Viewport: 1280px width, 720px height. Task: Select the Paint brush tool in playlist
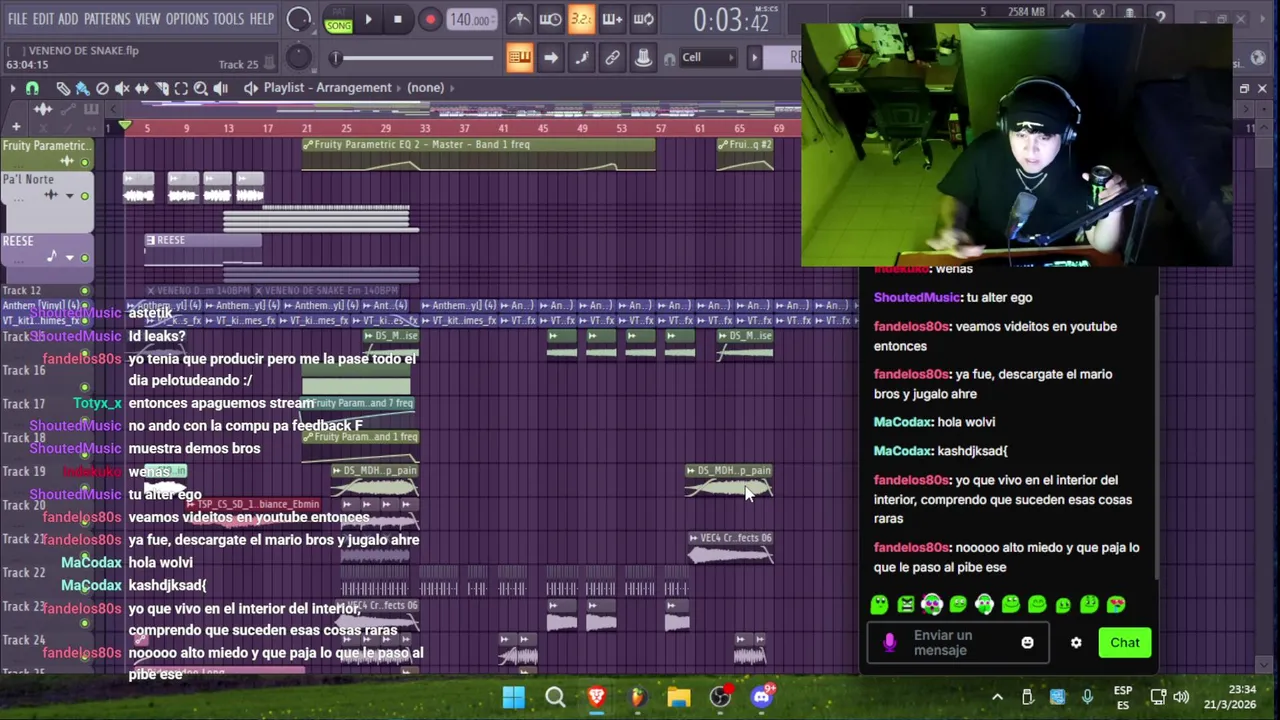coord(82,88)
